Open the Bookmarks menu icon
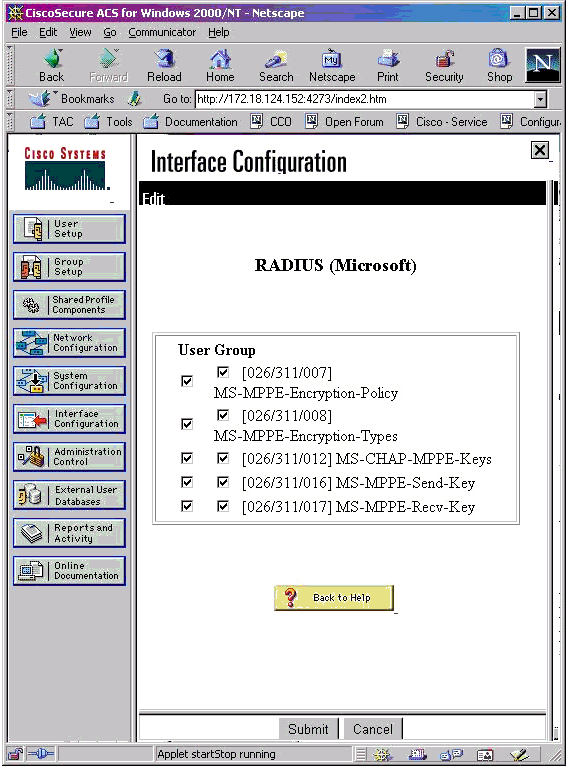Screen dimensions: 566x766 (71, 99)
